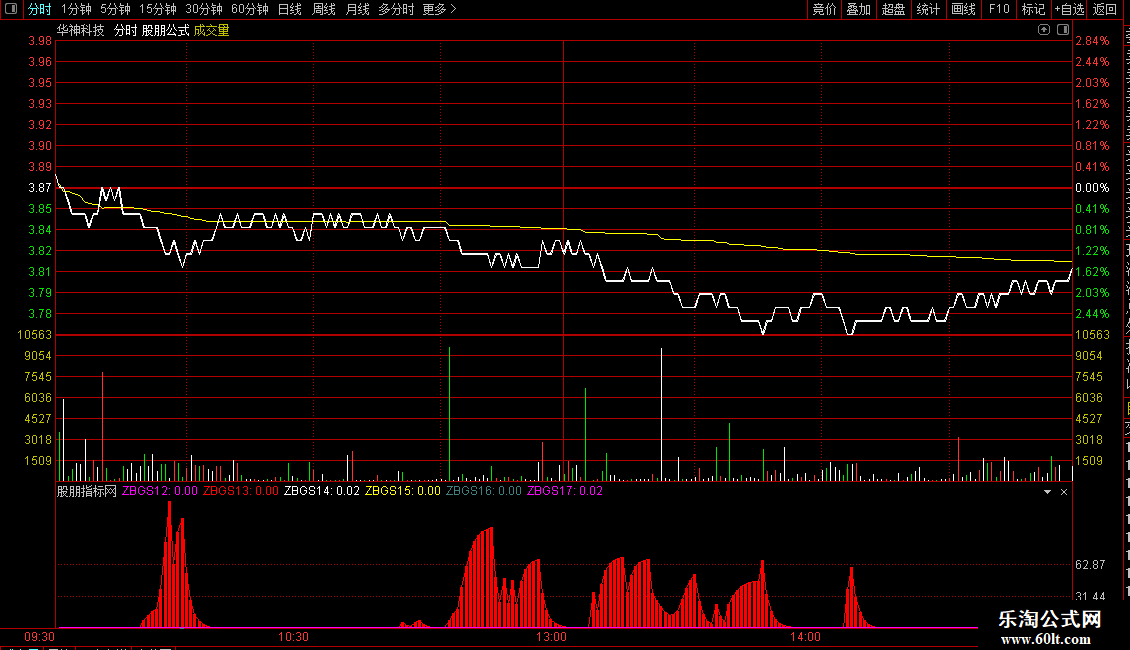Open the 60分钟 chart tab

(249, 9)
